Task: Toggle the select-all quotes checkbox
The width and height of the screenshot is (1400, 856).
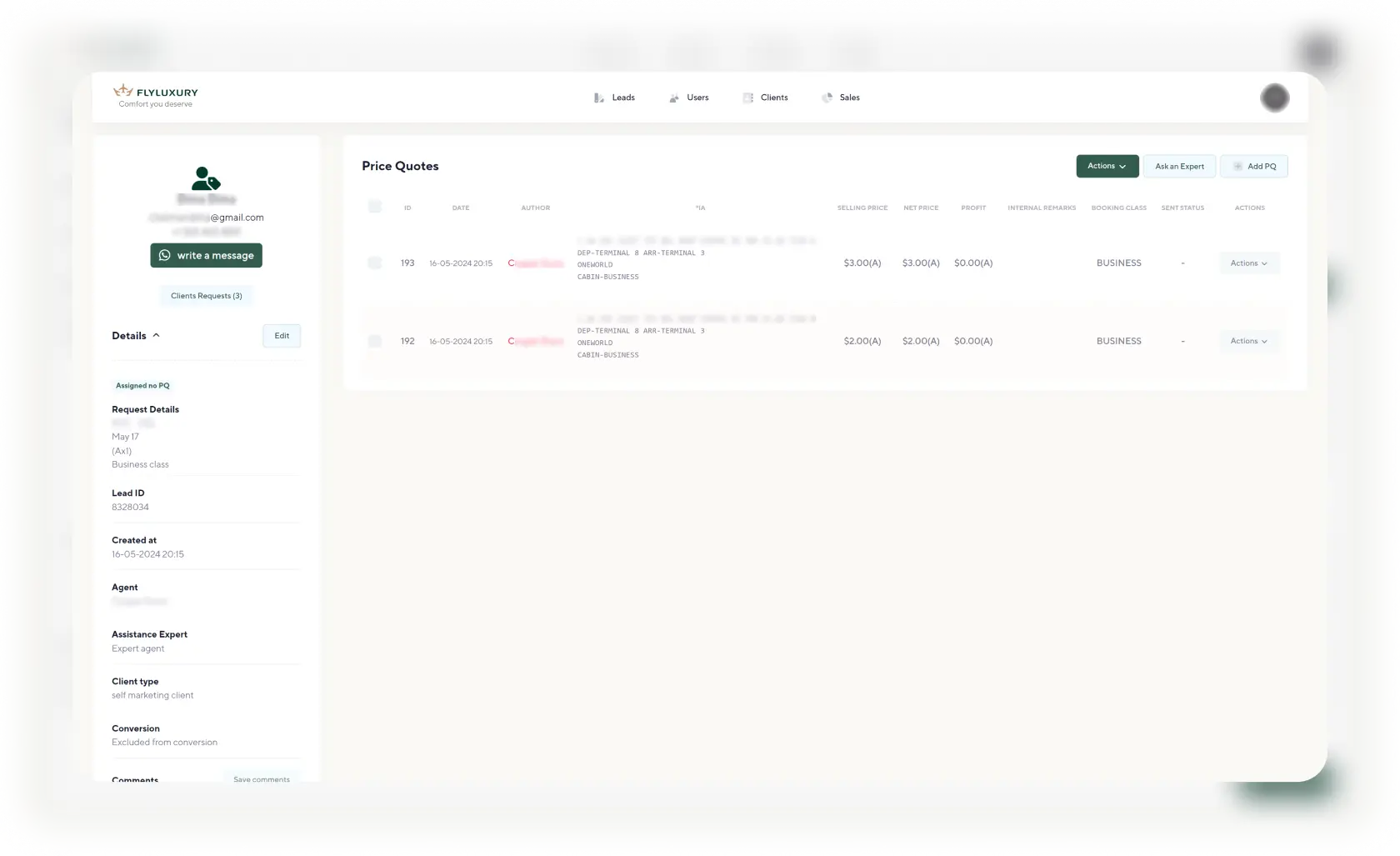Action: tap(375, 207)
